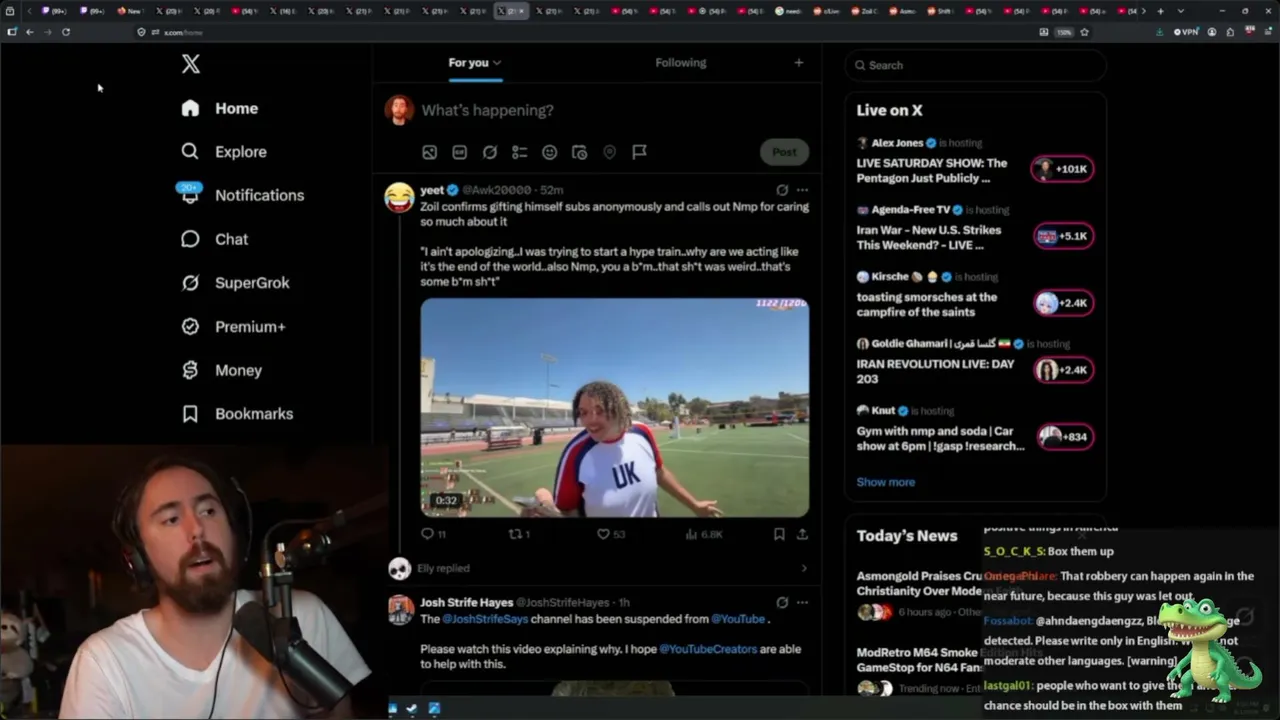Click the Grok enhance icon in composer
1280x720 pixels.
pyautogui.click(x=489, y=152)
